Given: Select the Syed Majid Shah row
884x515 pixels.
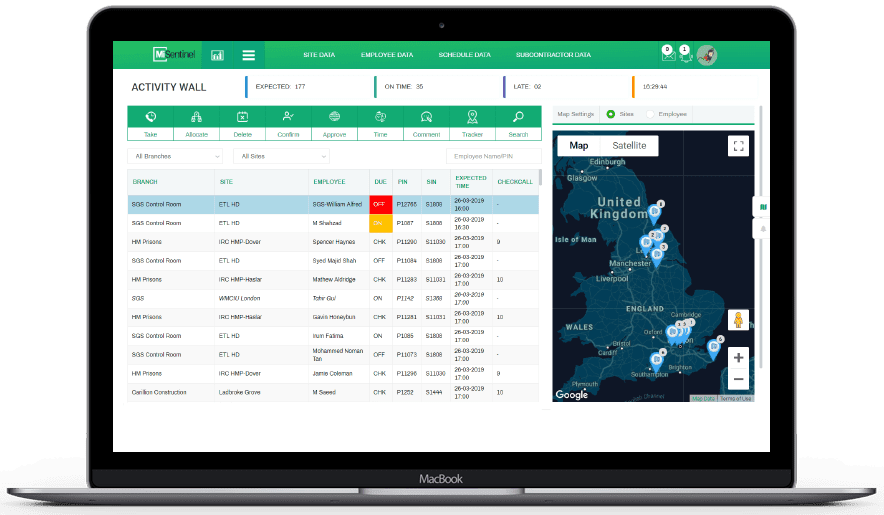Looking at the screenshot, I should click(333, 261).
